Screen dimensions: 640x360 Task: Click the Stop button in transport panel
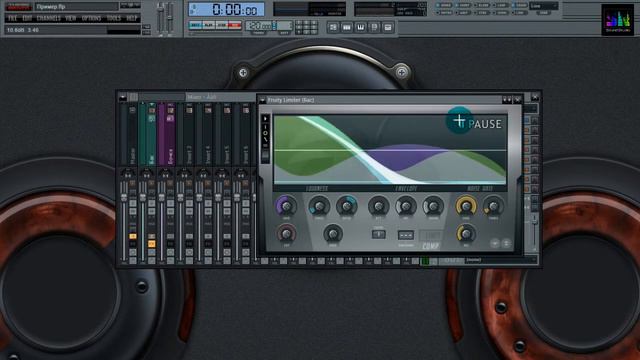tap(222, 25)
